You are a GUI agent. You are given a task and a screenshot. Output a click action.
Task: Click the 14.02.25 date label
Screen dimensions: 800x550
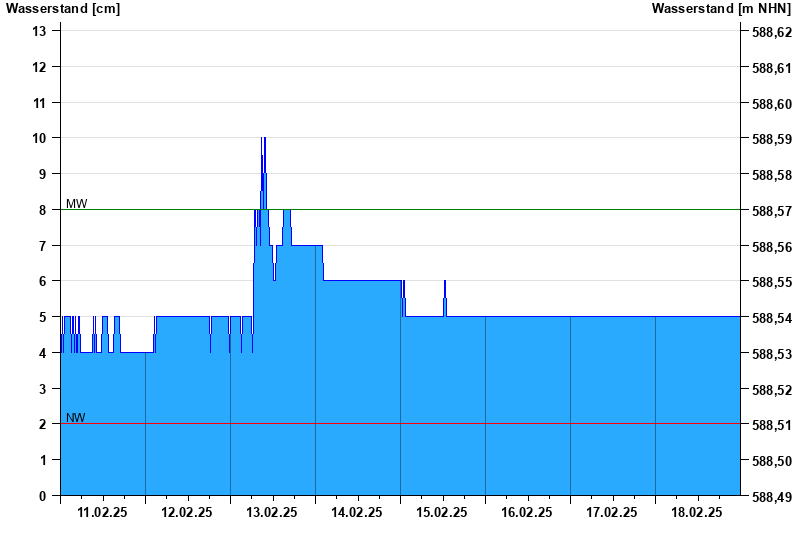point(357,512)
